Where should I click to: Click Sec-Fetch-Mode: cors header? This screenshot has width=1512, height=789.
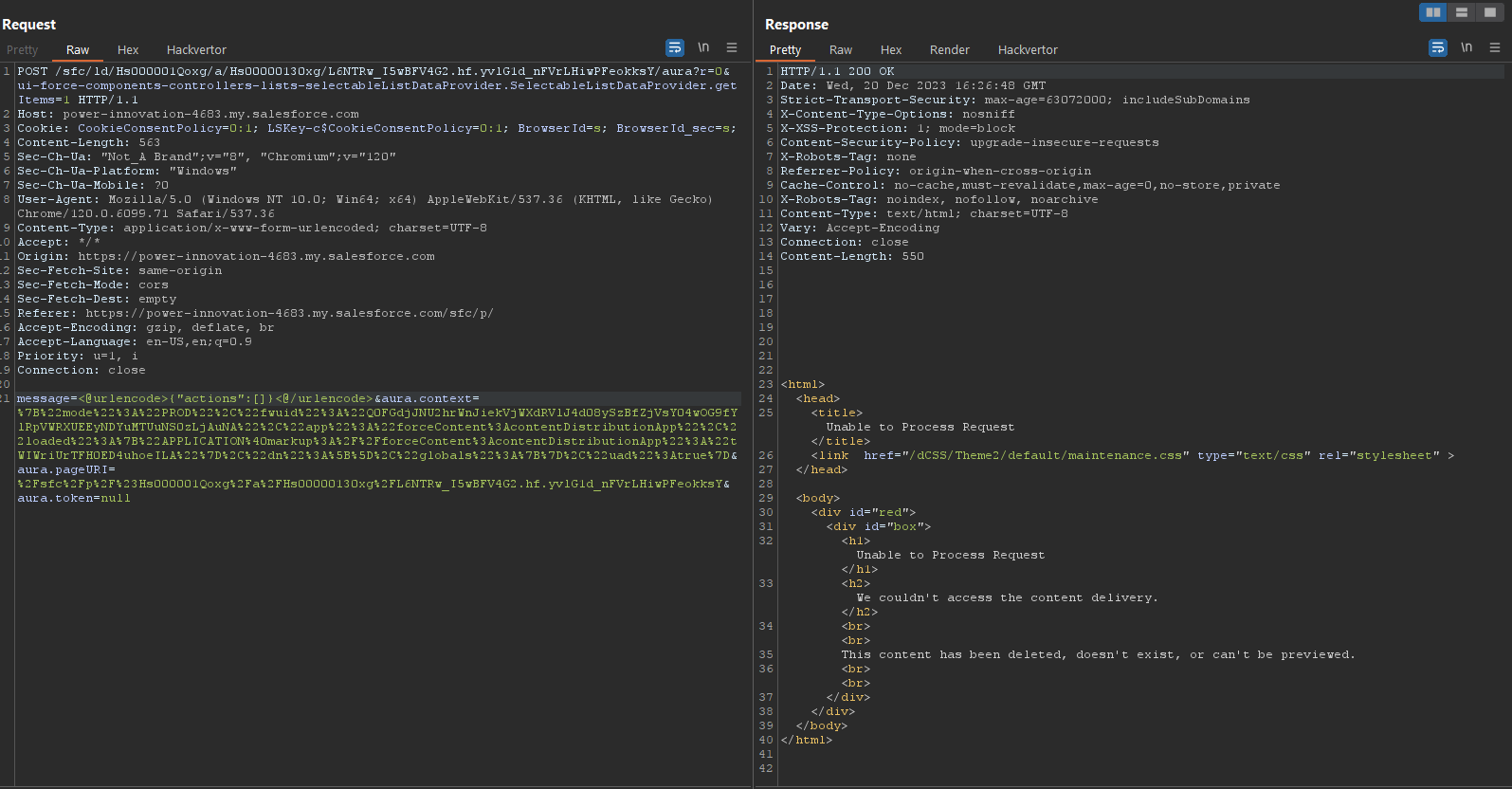point(93,284)
